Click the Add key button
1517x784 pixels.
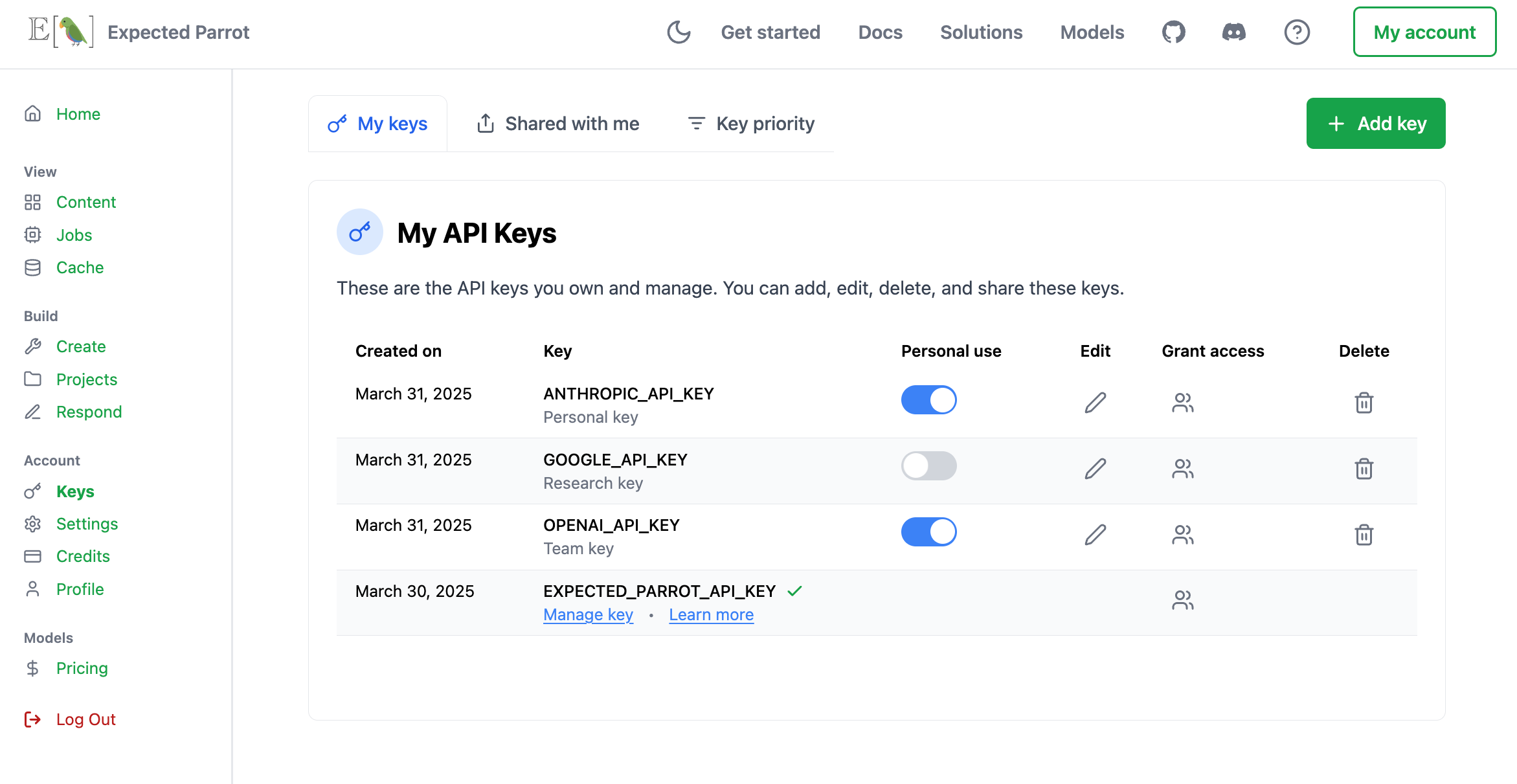coord(1375,124)
